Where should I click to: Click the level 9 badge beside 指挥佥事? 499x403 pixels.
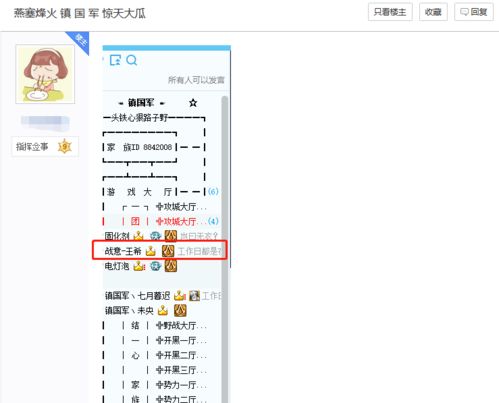click(65, 147)
